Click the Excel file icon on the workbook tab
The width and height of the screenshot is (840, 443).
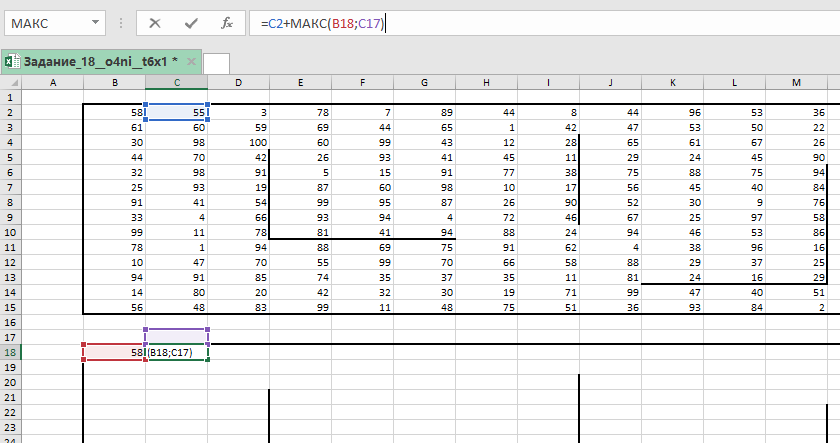point(11,62)
